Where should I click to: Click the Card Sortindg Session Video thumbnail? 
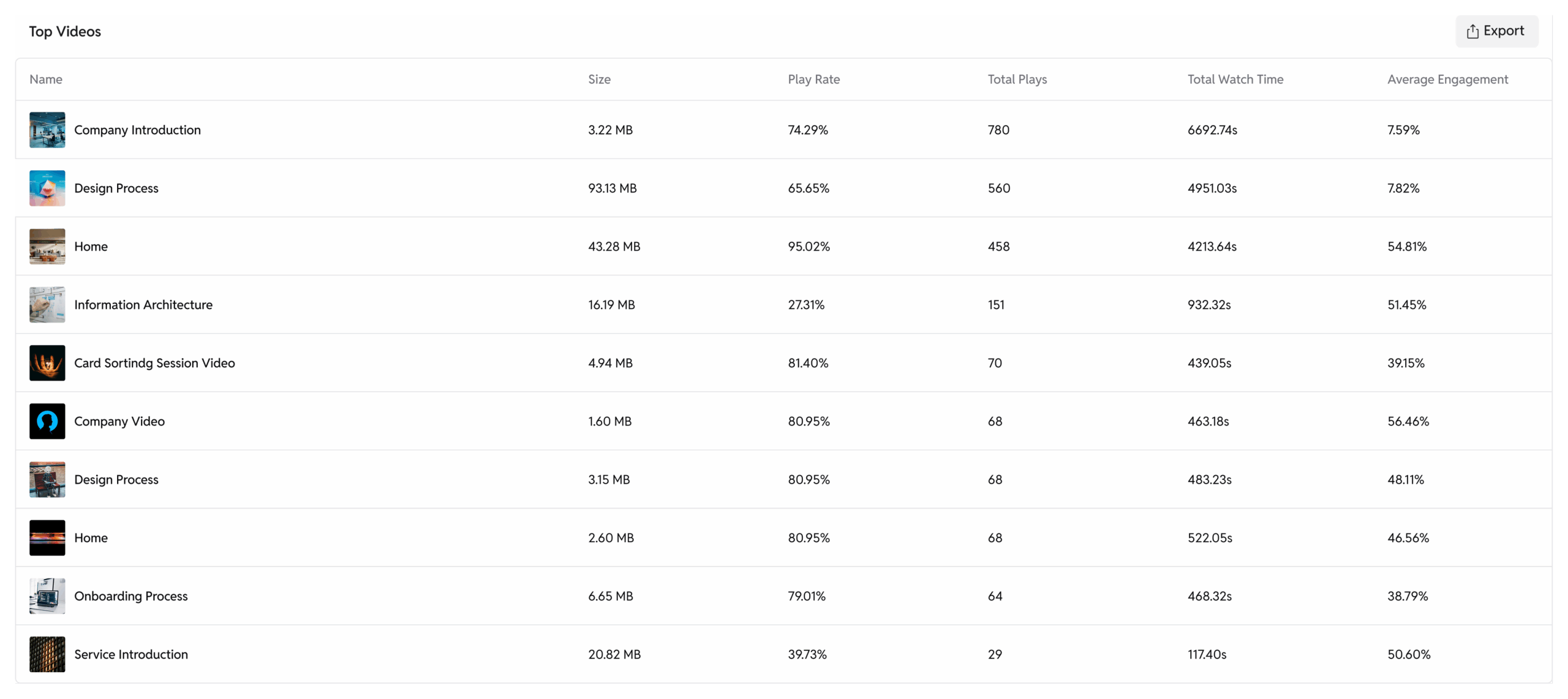(x=47, y=362)
